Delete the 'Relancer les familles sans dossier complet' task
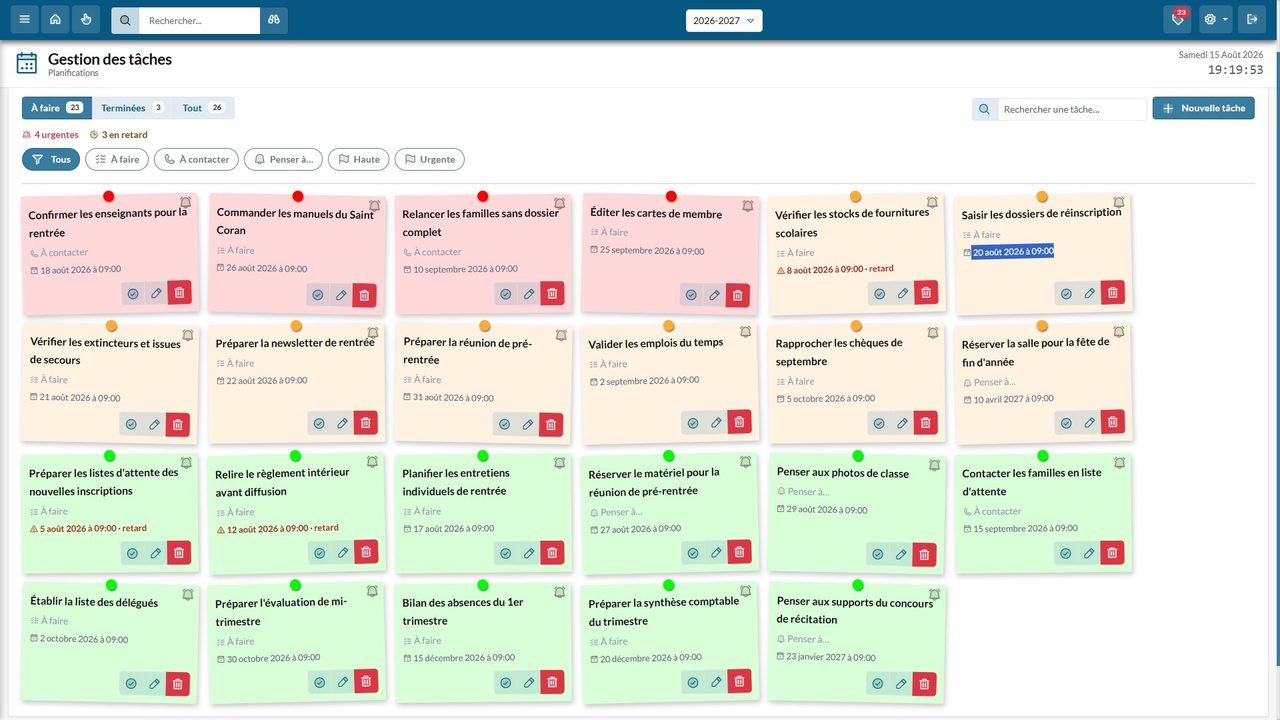 click(552, 294)
